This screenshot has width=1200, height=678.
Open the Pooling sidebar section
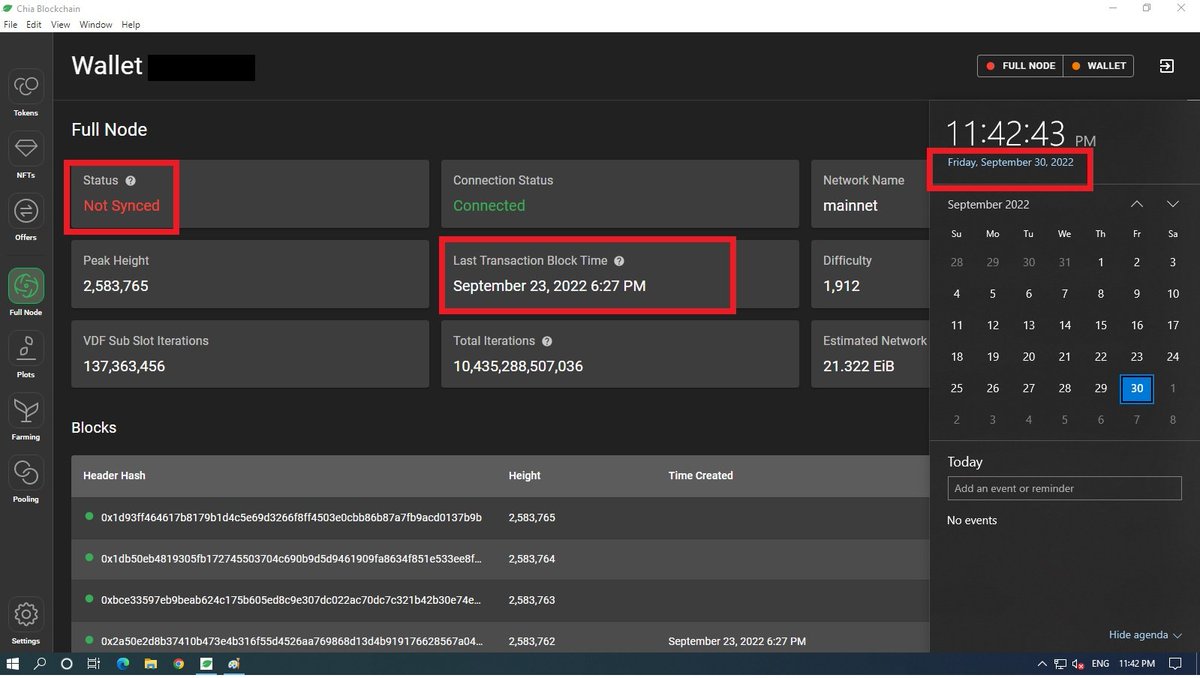click(26, 480)
